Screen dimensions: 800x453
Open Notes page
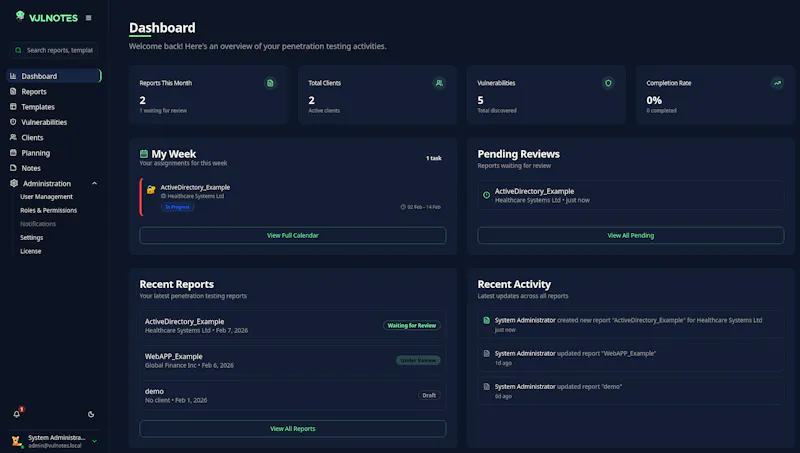click(x=54, y=168)
